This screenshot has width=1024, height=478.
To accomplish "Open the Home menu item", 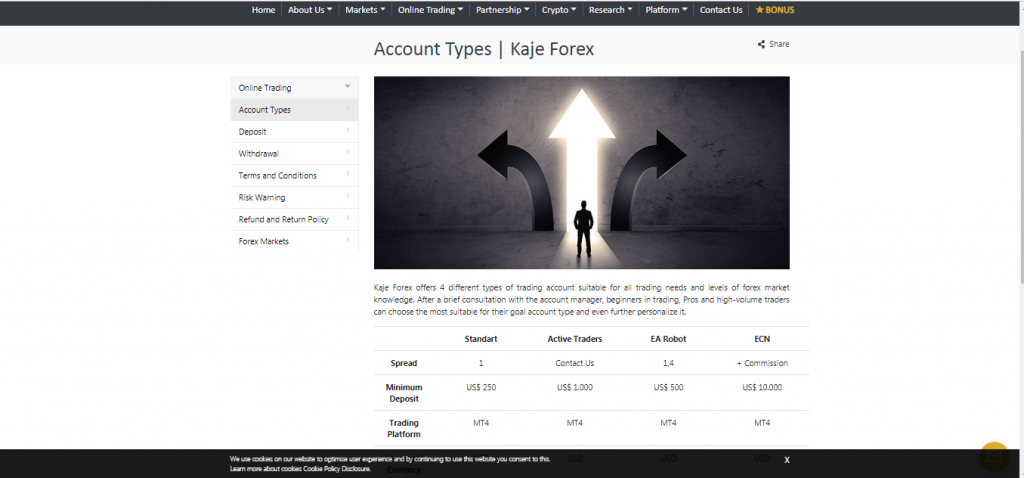I will [263, 10].
